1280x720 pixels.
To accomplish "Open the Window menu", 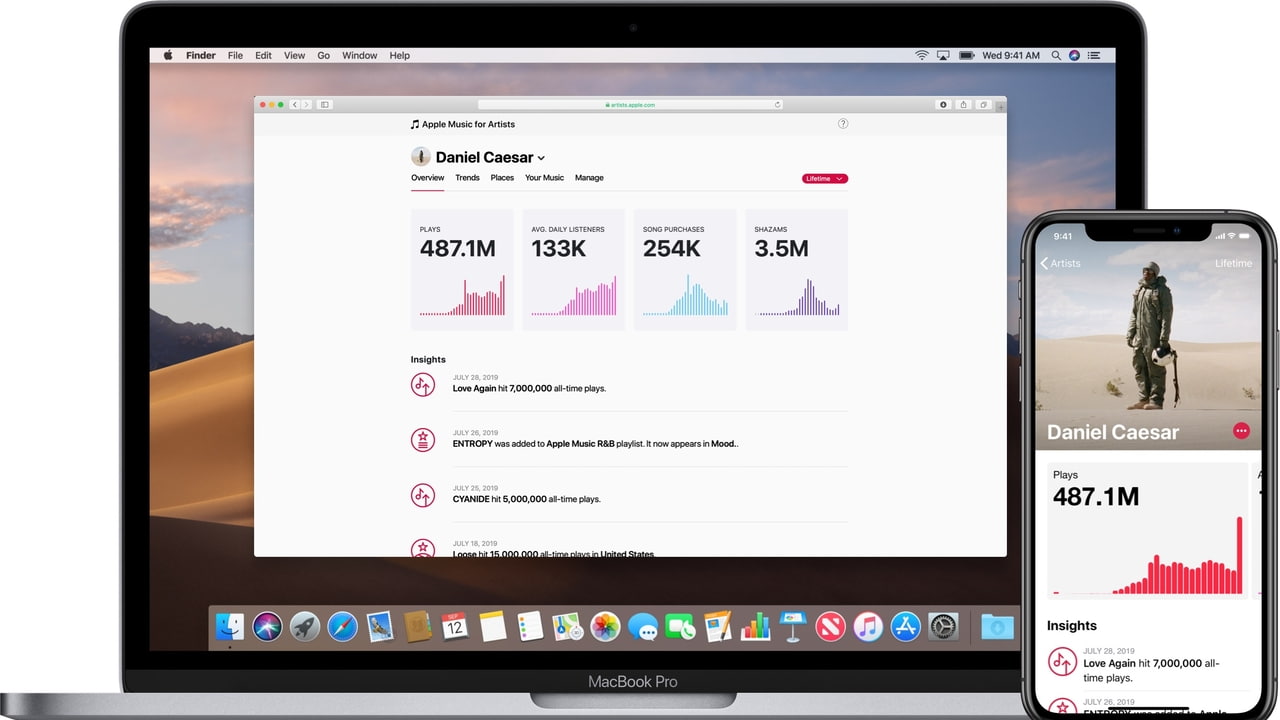I will click(360, 56).
